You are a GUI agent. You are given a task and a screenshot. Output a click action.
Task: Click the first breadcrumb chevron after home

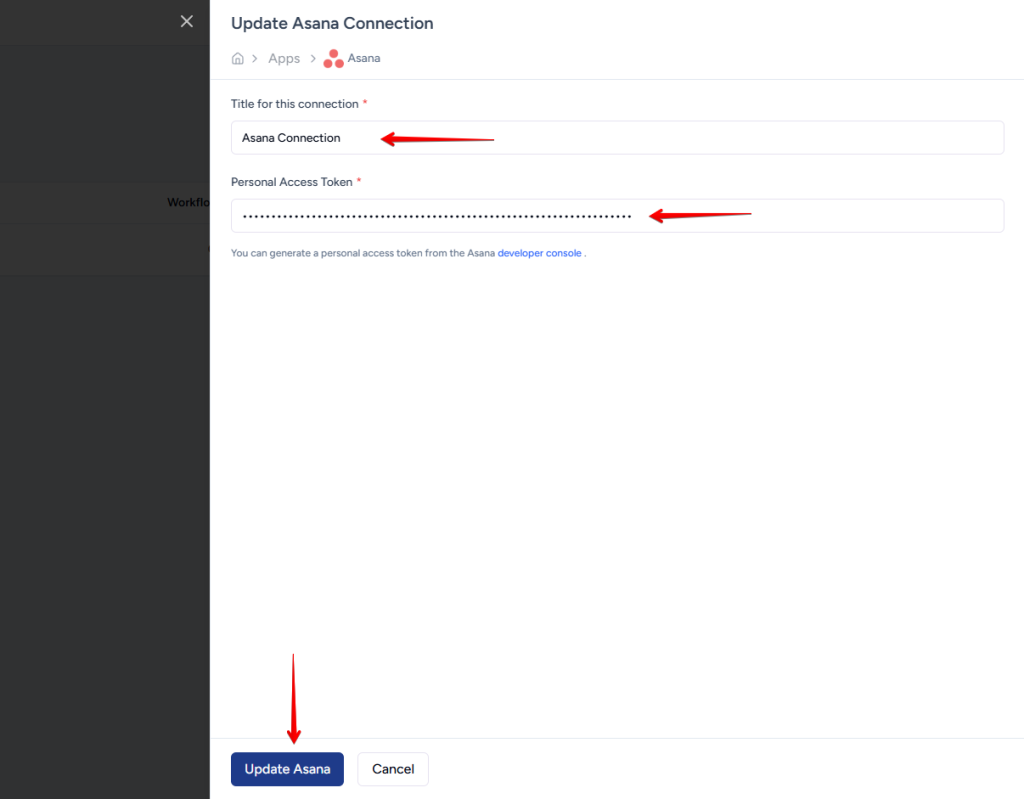[255, 59]
